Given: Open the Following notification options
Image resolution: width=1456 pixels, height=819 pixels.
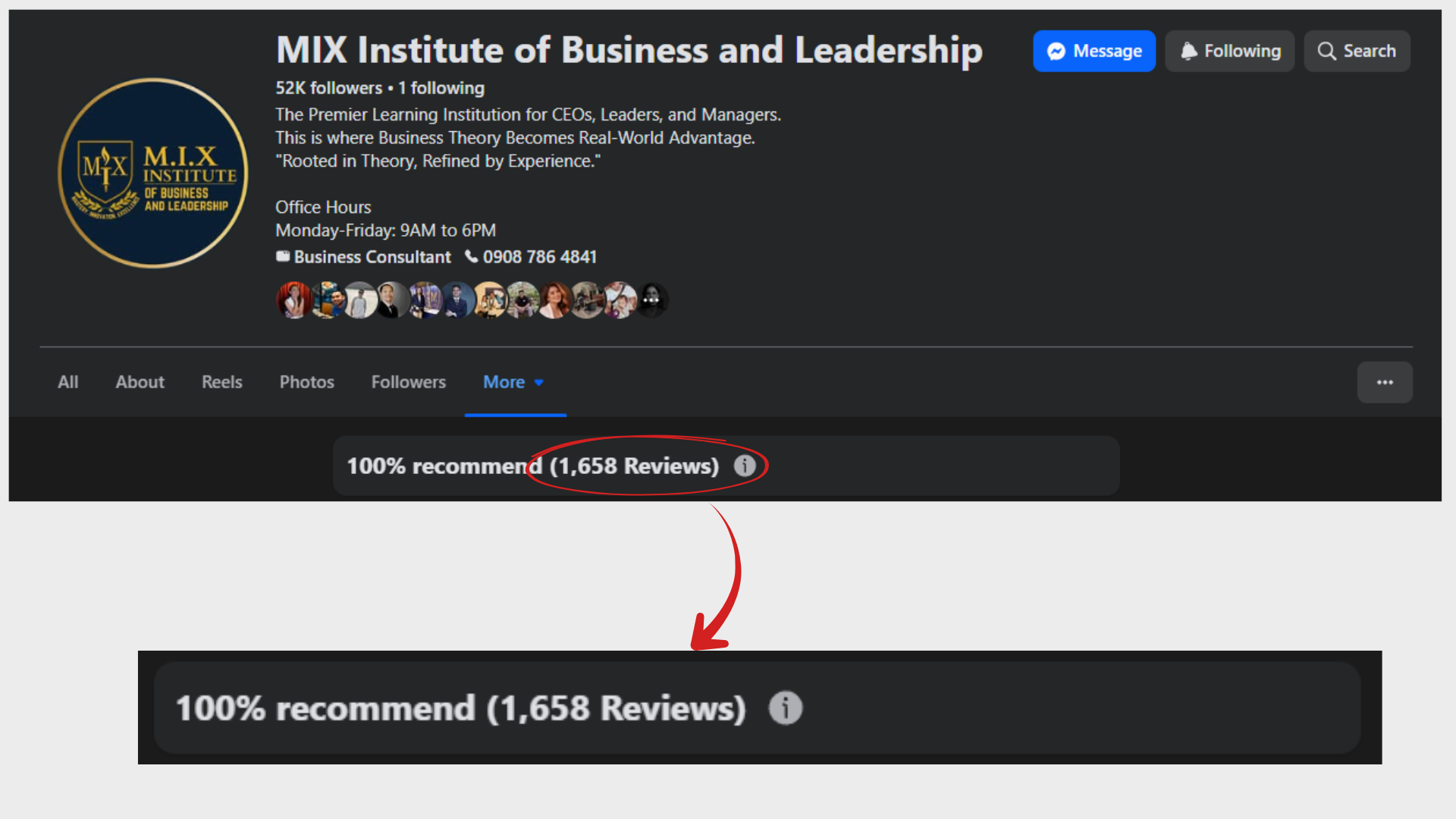Looking at the screenshot, I should (1229, 51).
